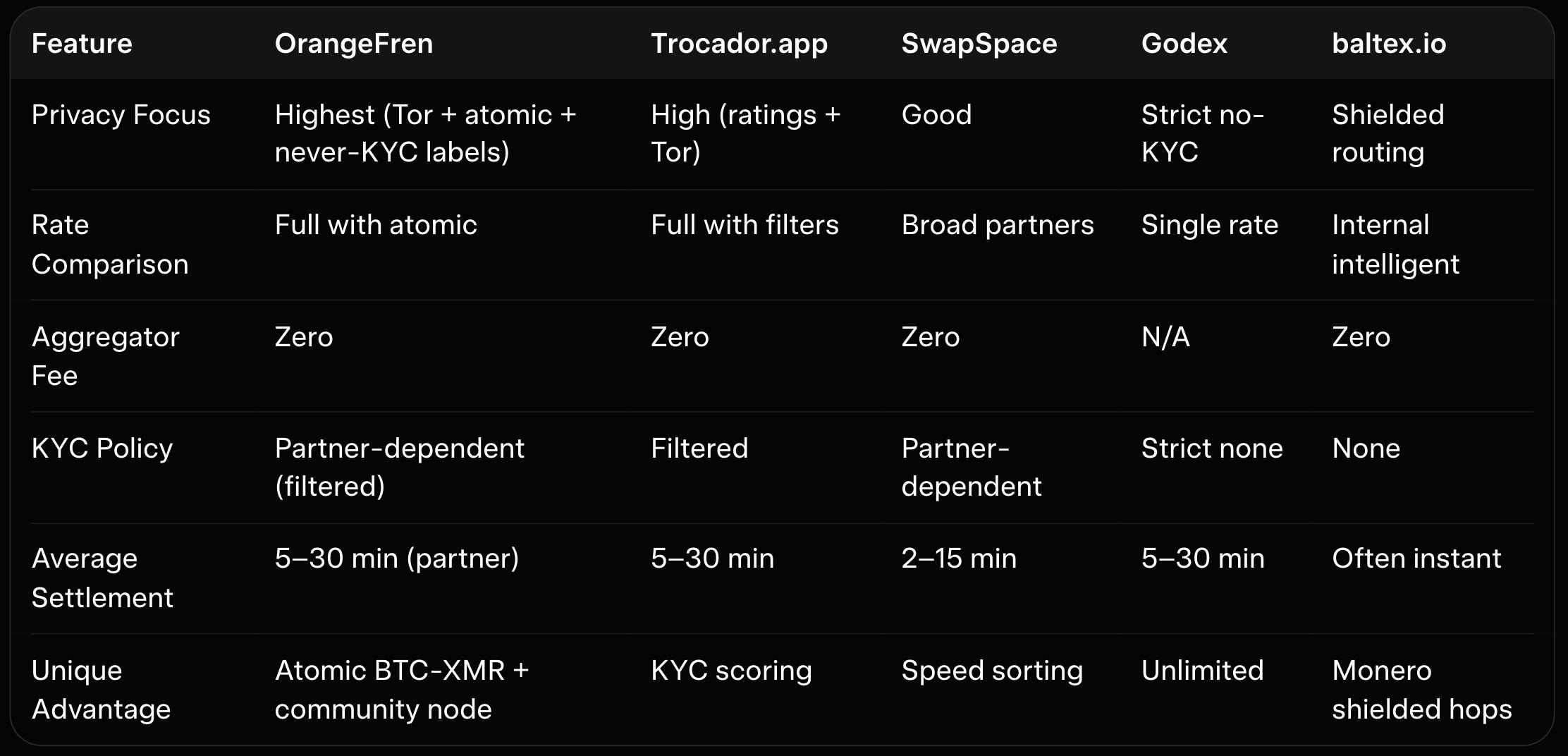Click the KYC Policy row label
Screen dimensions: 1568x756
tap(102, 449)
